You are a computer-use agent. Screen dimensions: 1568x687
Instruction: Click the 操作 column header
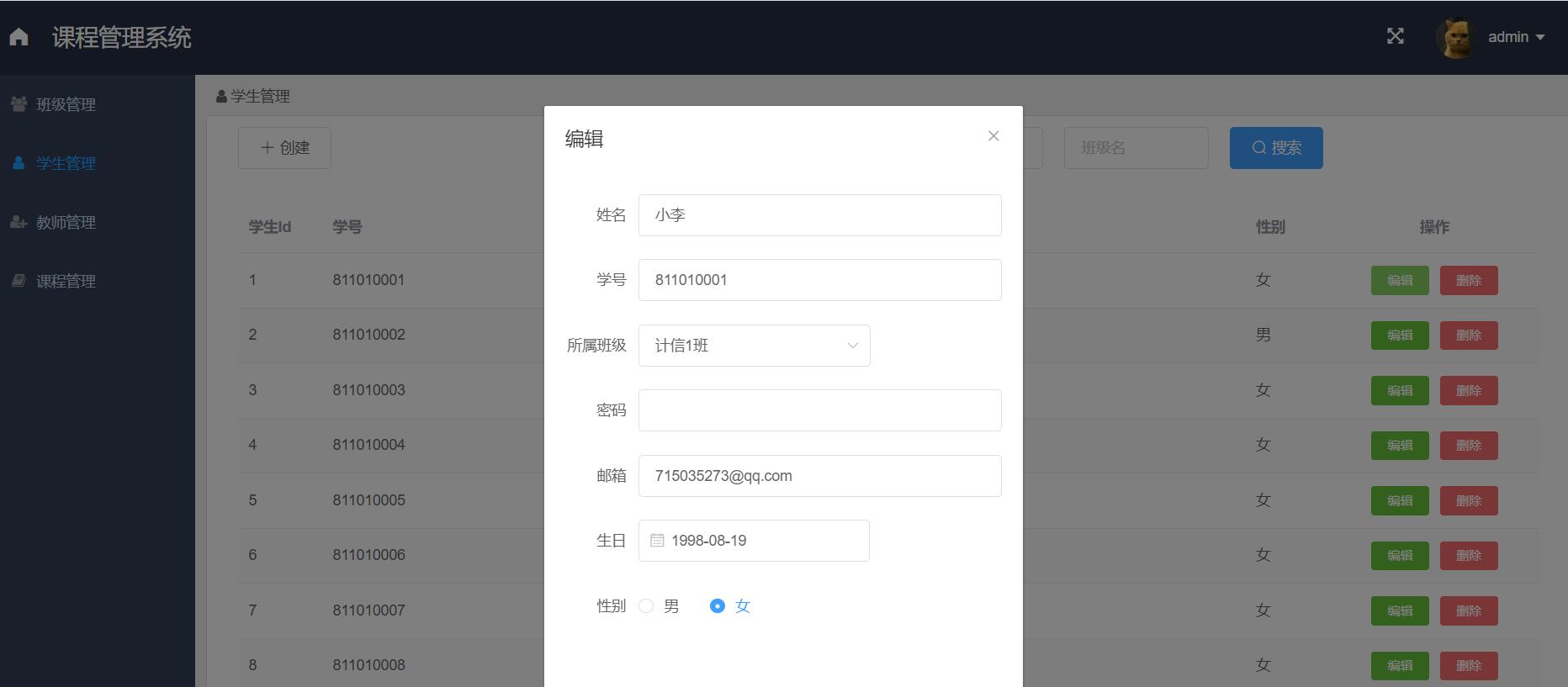[1434, 227]
